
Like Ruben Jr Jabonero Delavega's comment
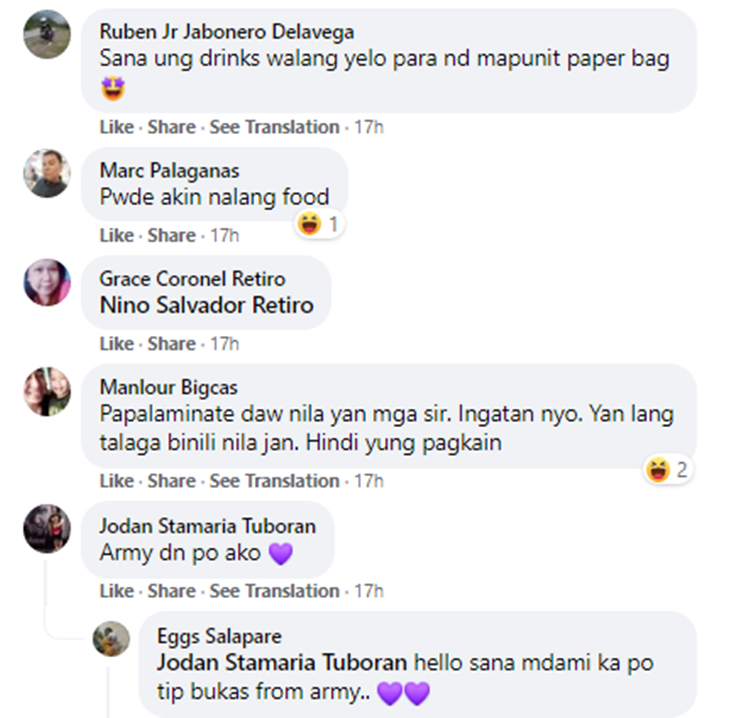click(x=116, y=127)
